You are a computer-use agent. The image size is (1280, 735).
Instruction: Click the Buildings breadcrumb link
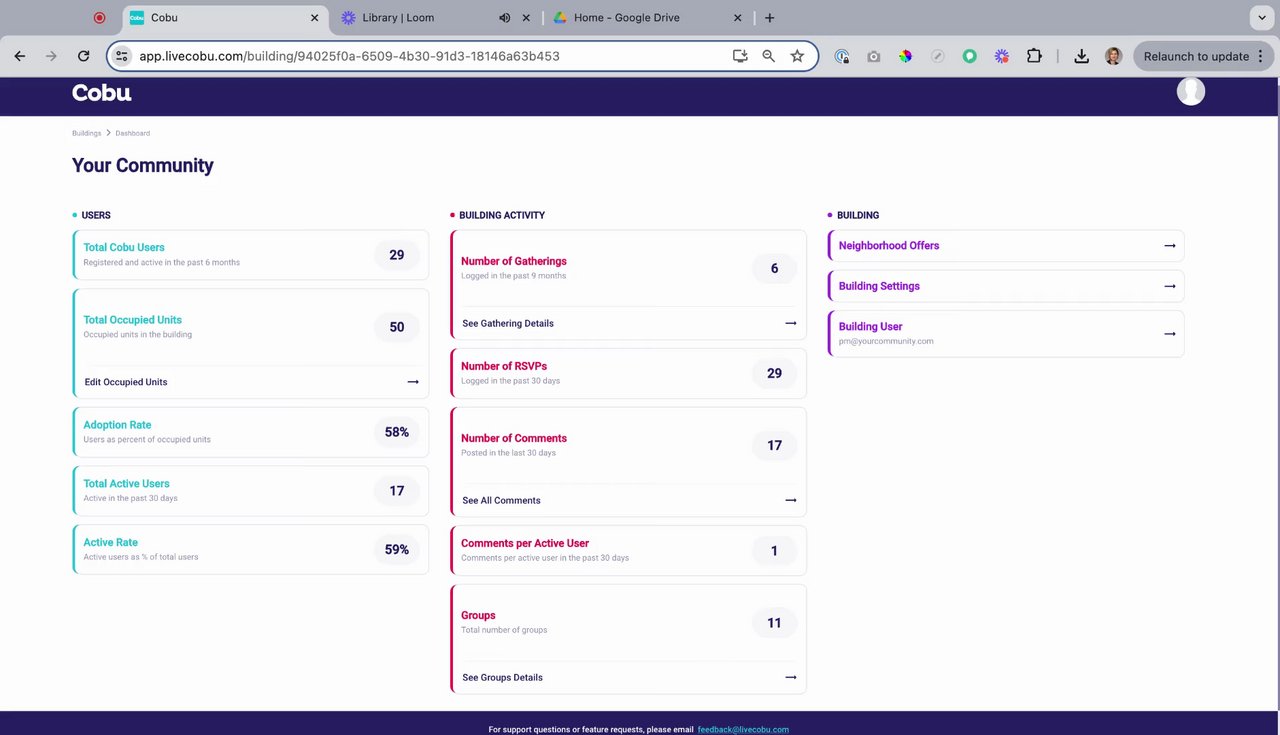(86, 133)
